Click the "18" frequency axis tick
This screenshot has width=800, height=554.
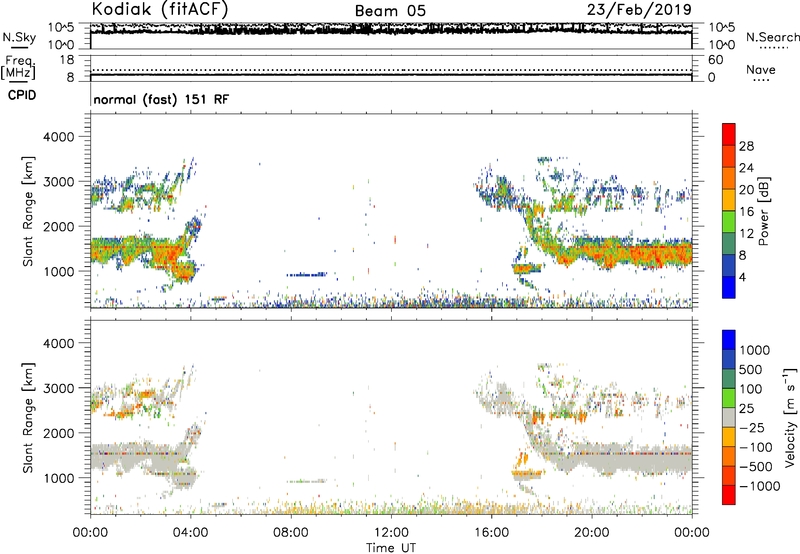pos(67,60)
